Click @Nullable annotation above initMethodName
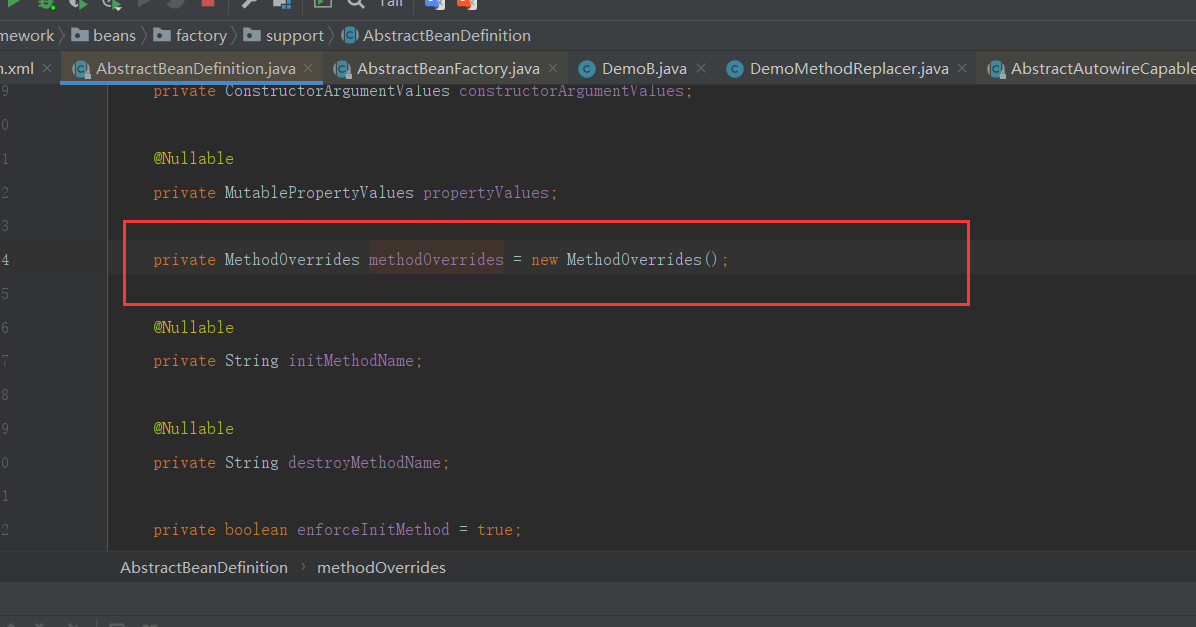 pyautogui.click(x=194, y=327)
